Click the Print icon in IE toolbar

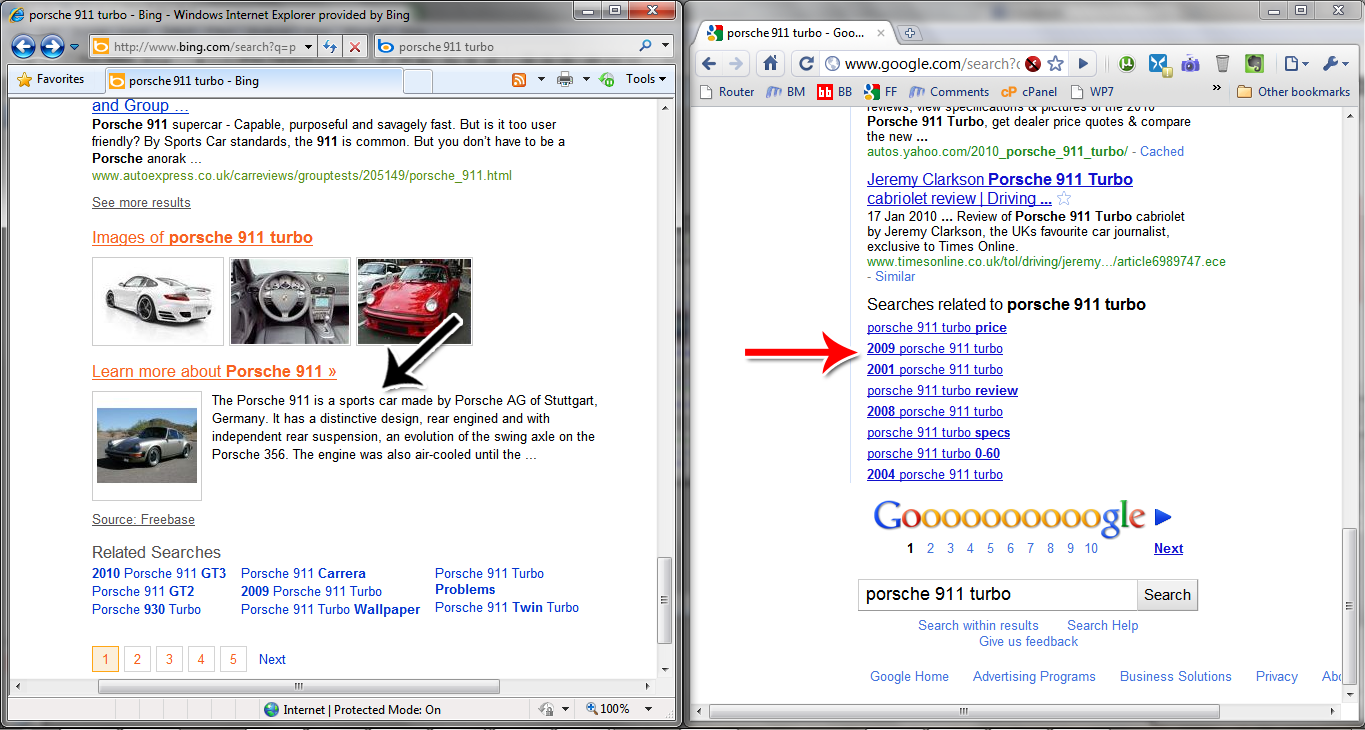[565, 80]
